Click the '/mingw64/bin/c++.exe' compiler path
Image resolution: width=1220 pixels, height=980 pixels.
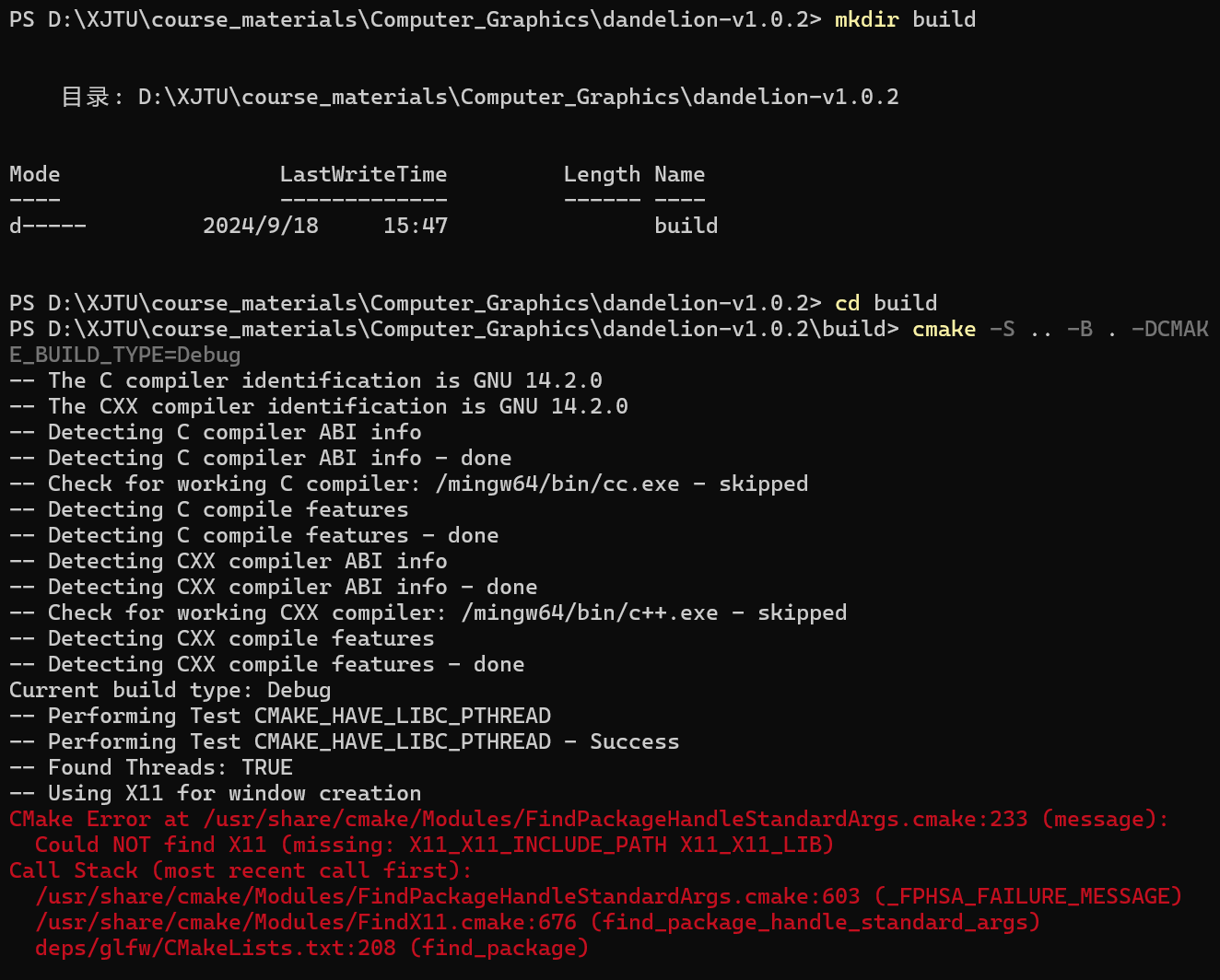point(590,612)
